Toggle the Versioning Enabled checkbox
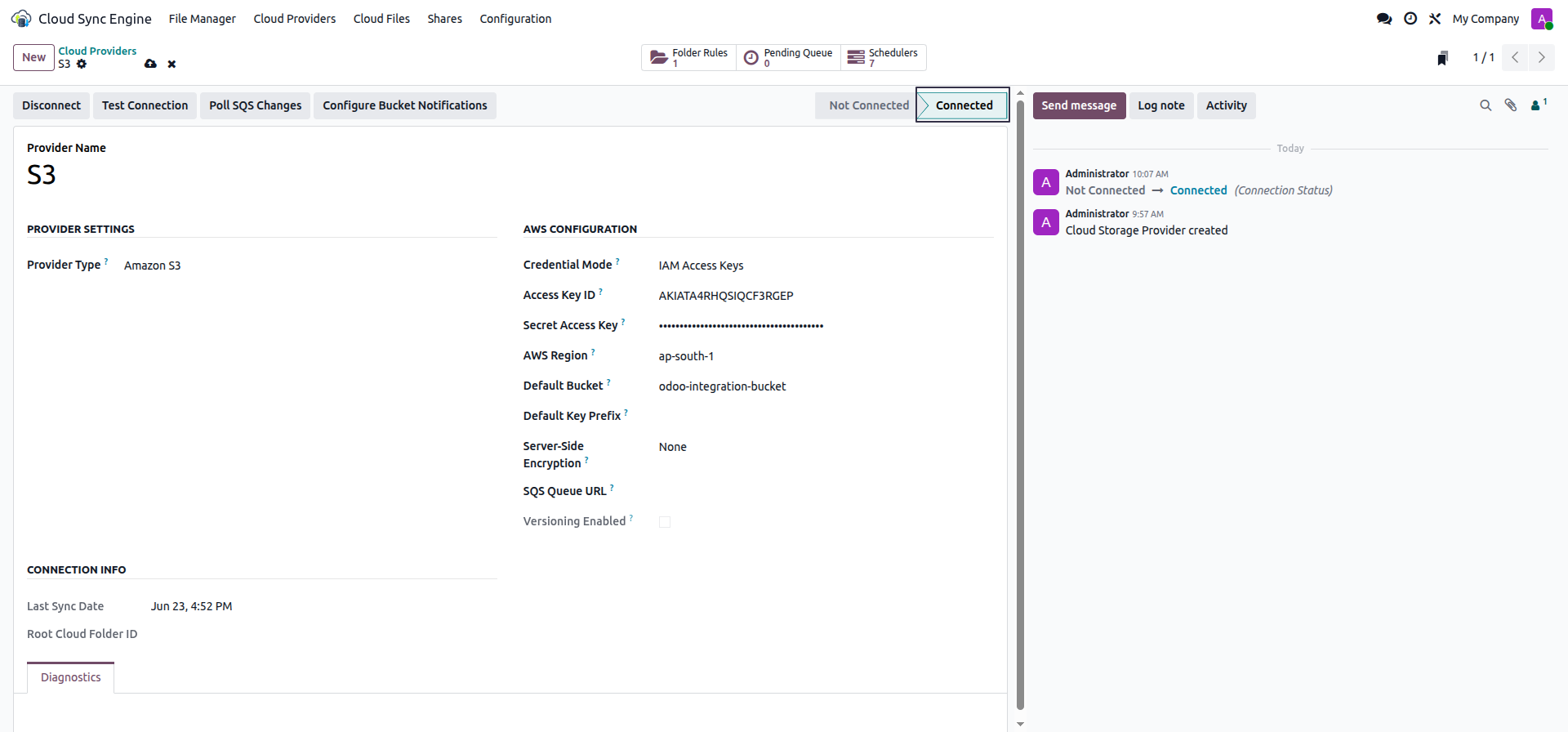Screen dimensions: 1568x732 665,522
